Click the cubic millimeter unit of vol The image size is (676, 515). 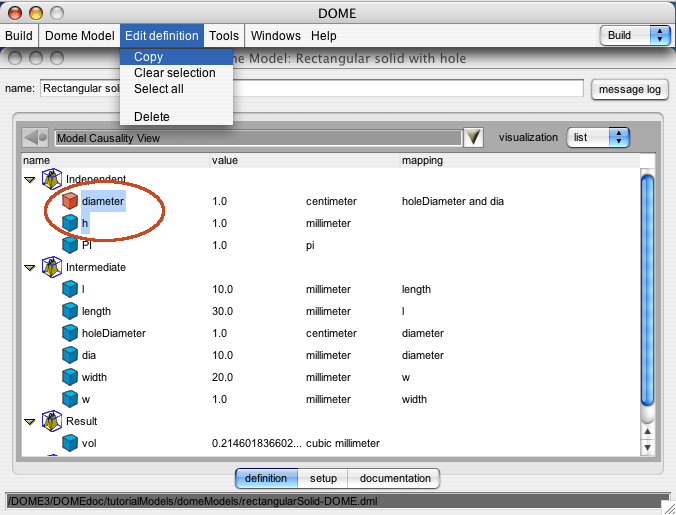[343, 443]
